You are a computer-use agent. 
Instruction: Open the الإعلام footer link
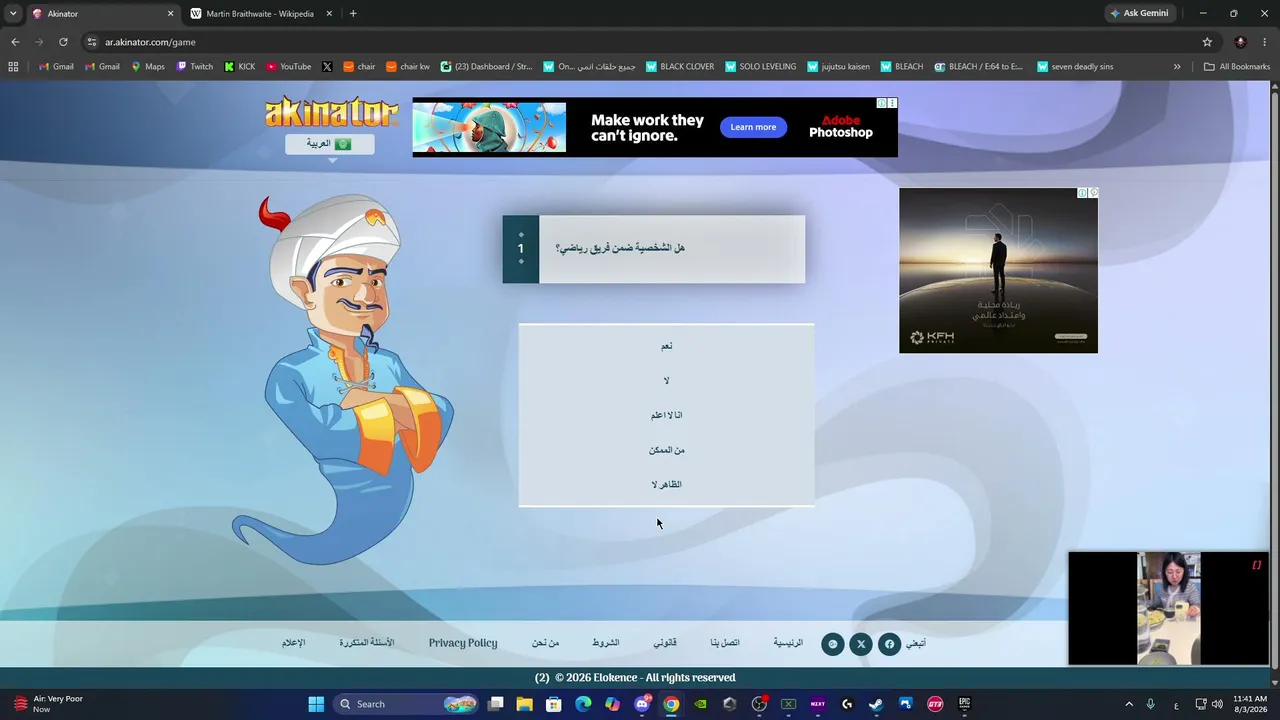[x=293, y=643]
